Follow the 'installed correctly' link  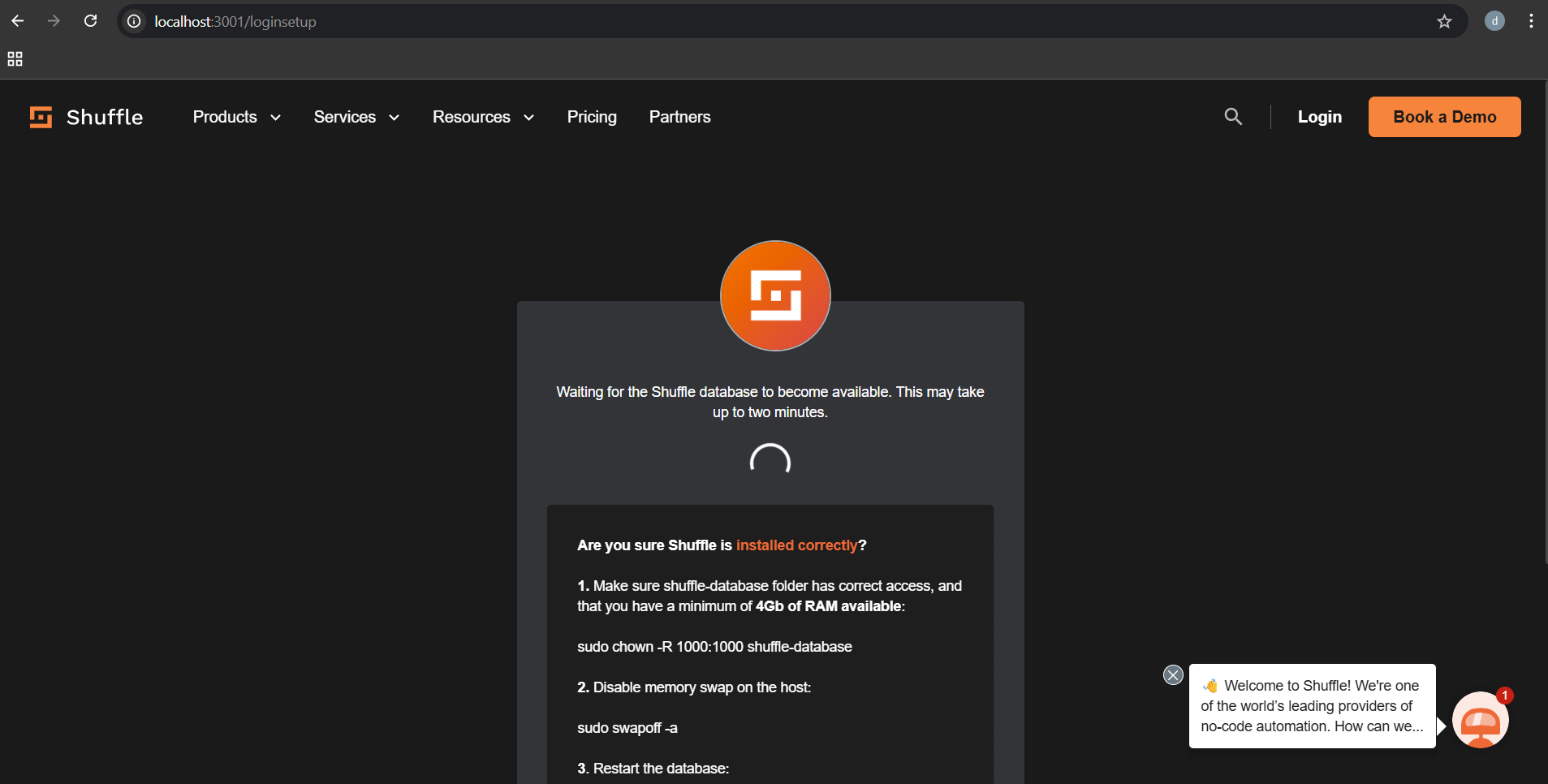point(797,545)
